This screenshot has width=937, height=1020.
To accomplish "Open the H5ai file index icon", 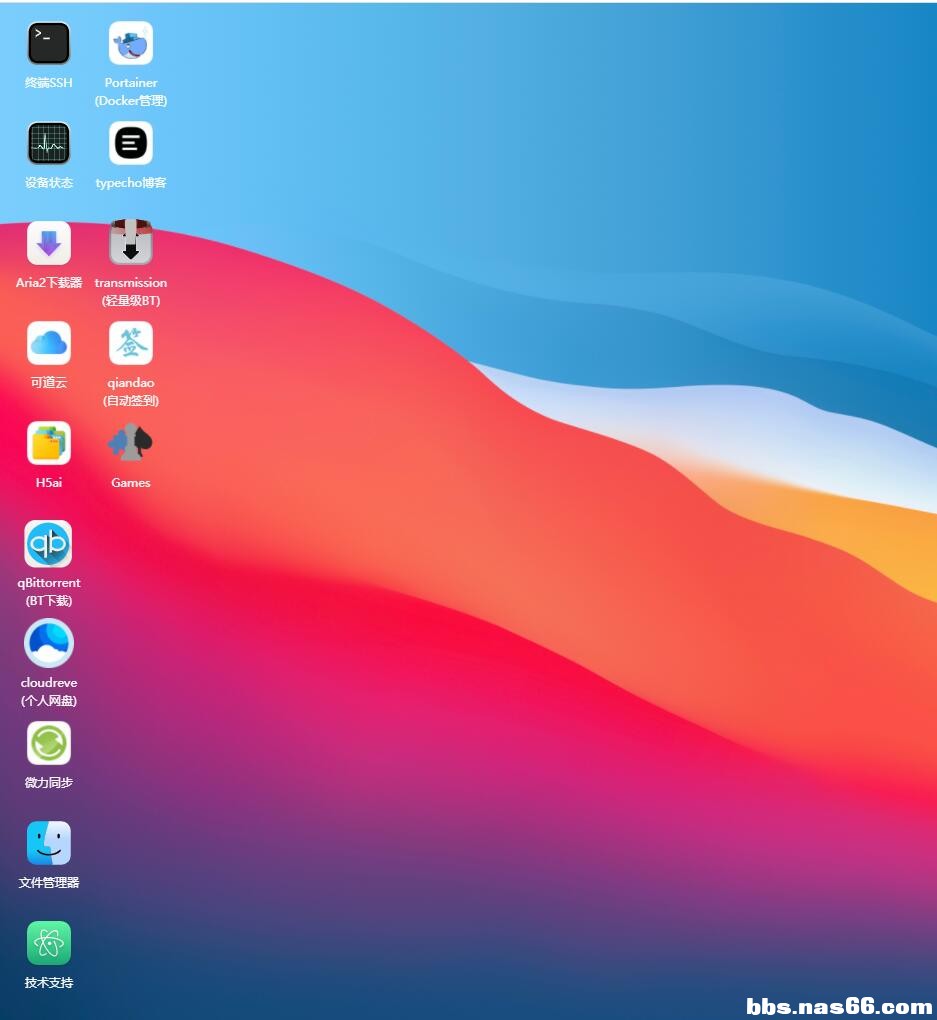I will [x=49, y=444].
